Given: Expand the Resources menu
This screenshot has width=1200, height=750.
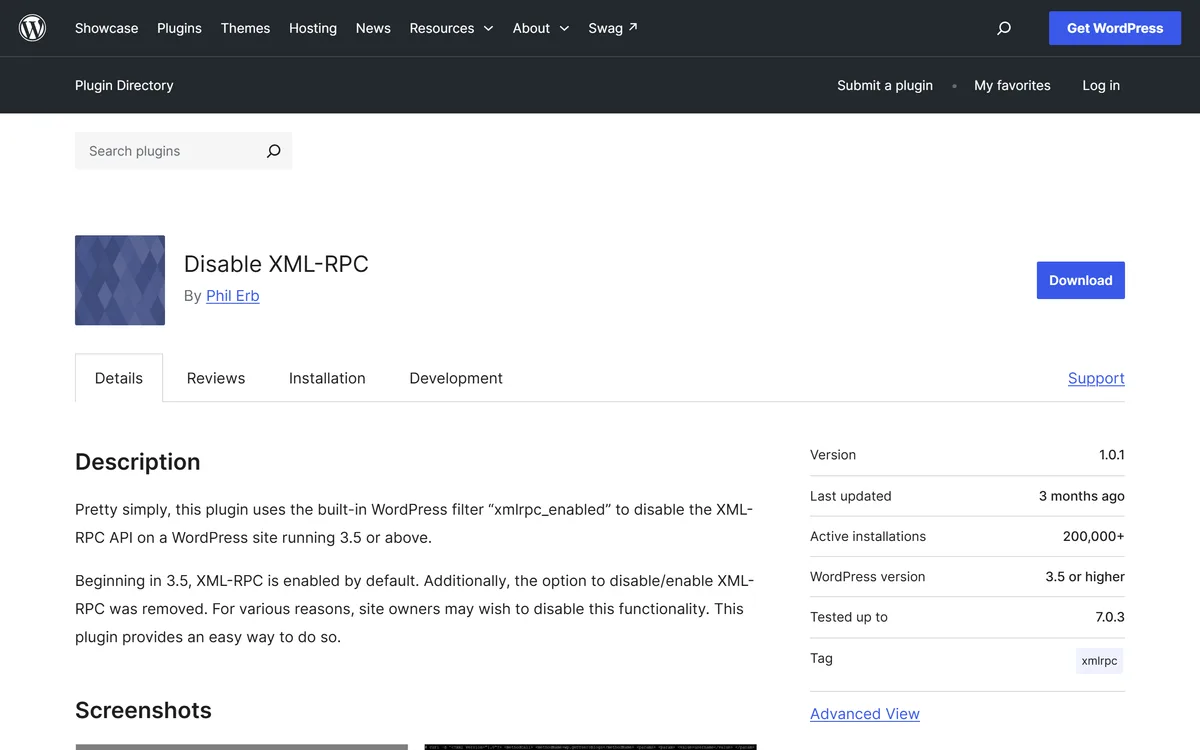Looking at the screenshot, I should (451, 28).
